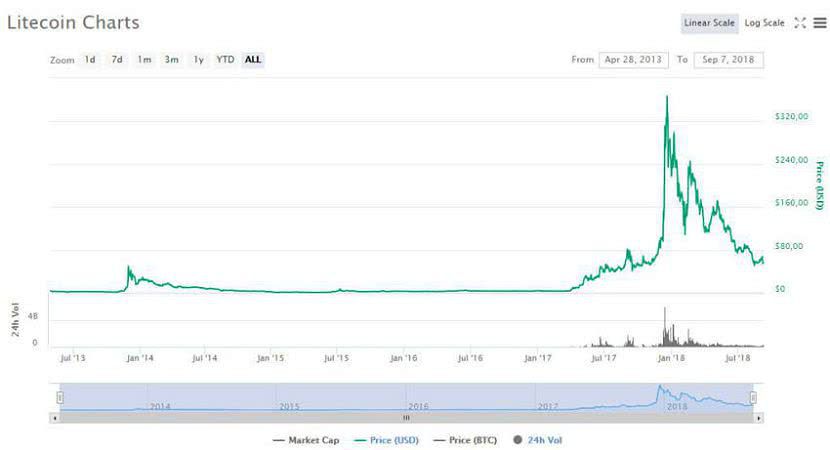The height and width of the screenshot is (450, 830).
Task: Click the navigator scrollbar thumb grip
Action: [406, 418]
